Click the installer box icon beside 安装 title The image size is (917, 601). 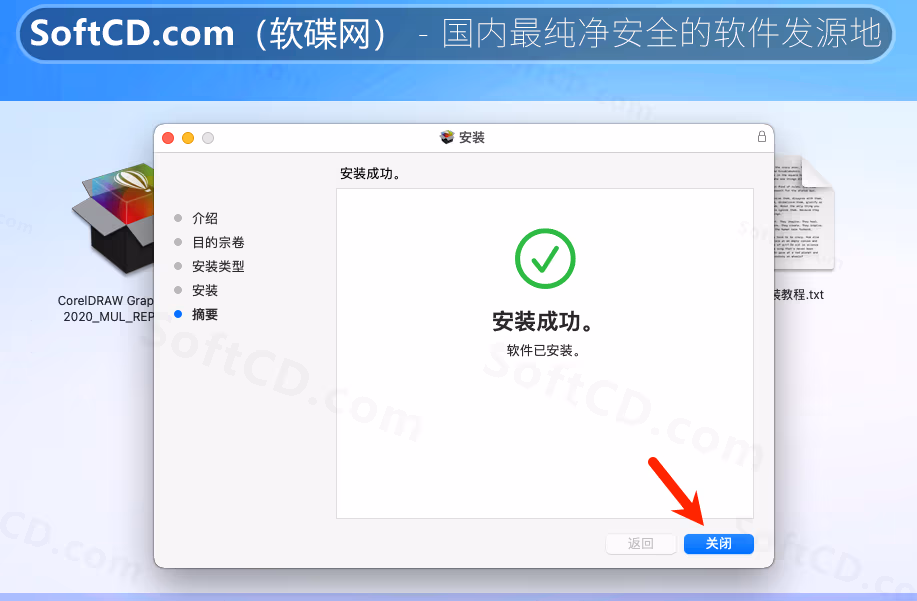point(447,137)
